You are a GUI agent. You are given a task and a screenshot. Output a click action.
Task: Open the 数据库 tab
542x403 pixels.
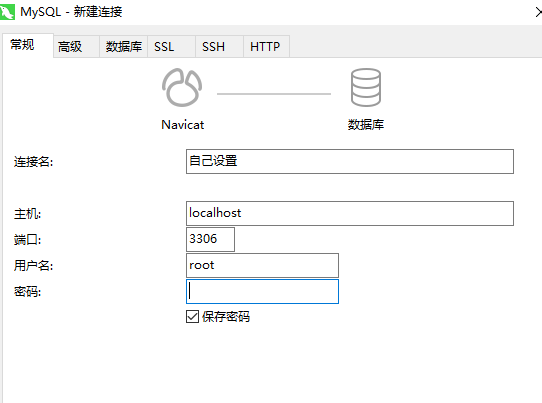click(x=123, y=46)
